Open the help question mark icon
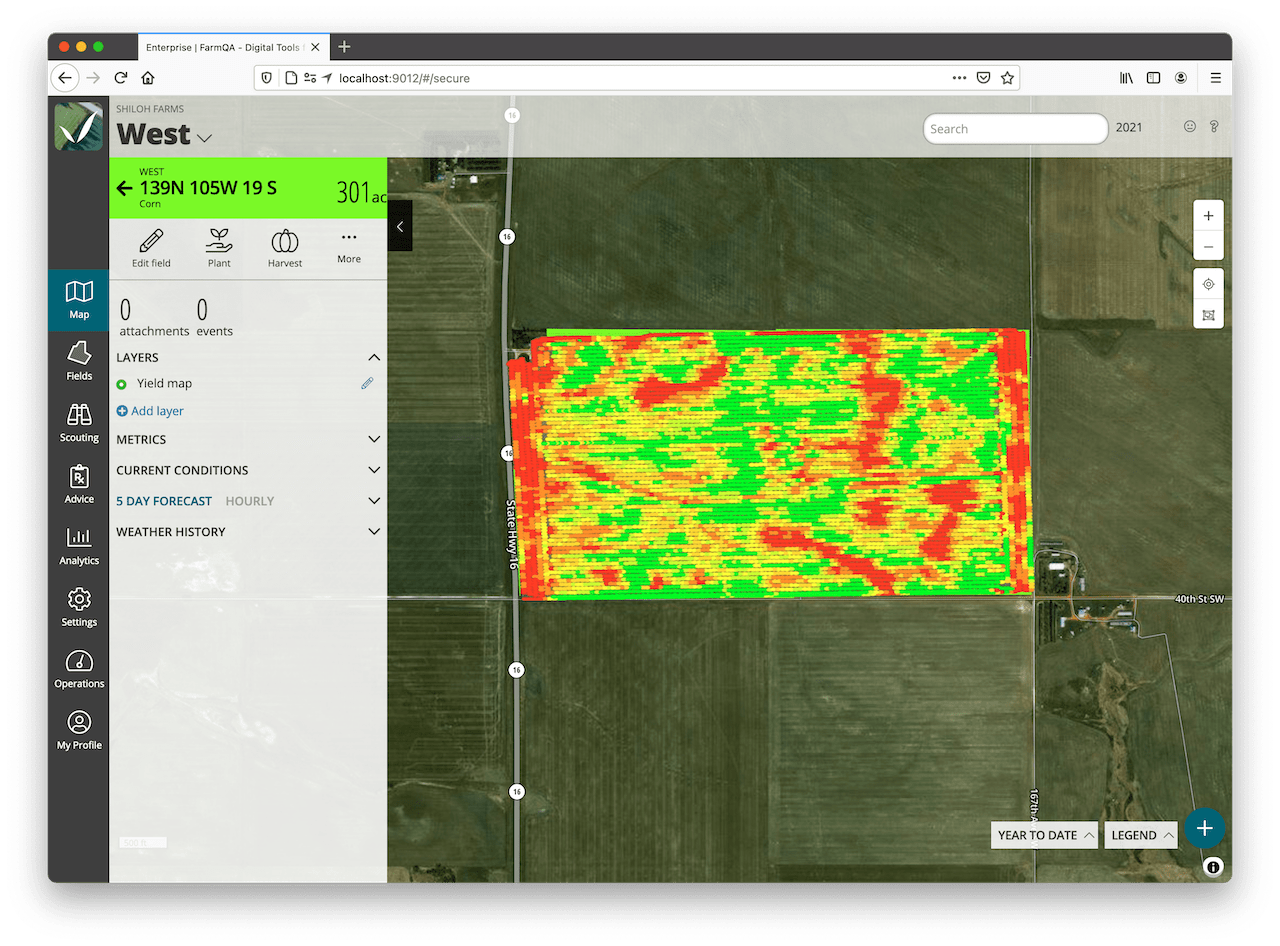The image size is (1280, 946). click(1214, 127)
